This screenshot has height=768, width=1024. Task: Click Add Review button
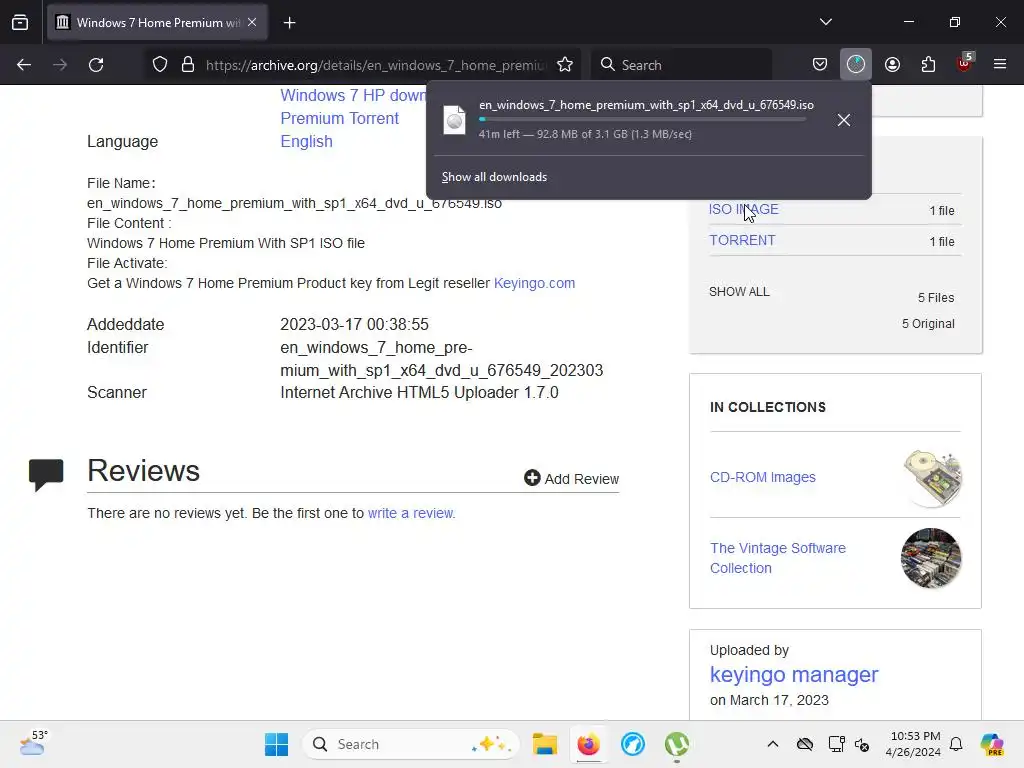point(571,479)
